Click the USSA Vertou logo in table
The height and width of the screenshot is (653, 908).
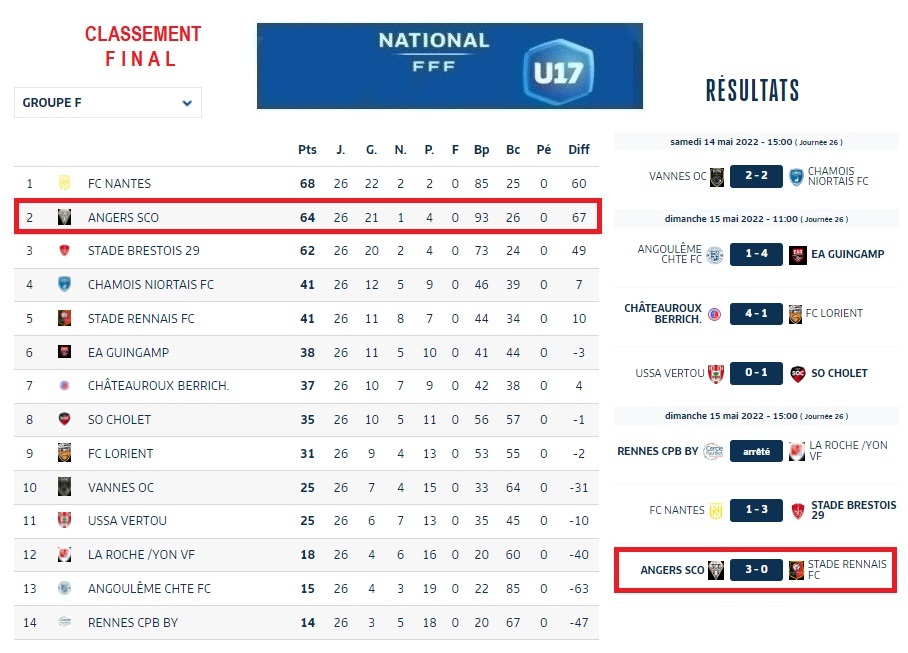tap(64, 521)
